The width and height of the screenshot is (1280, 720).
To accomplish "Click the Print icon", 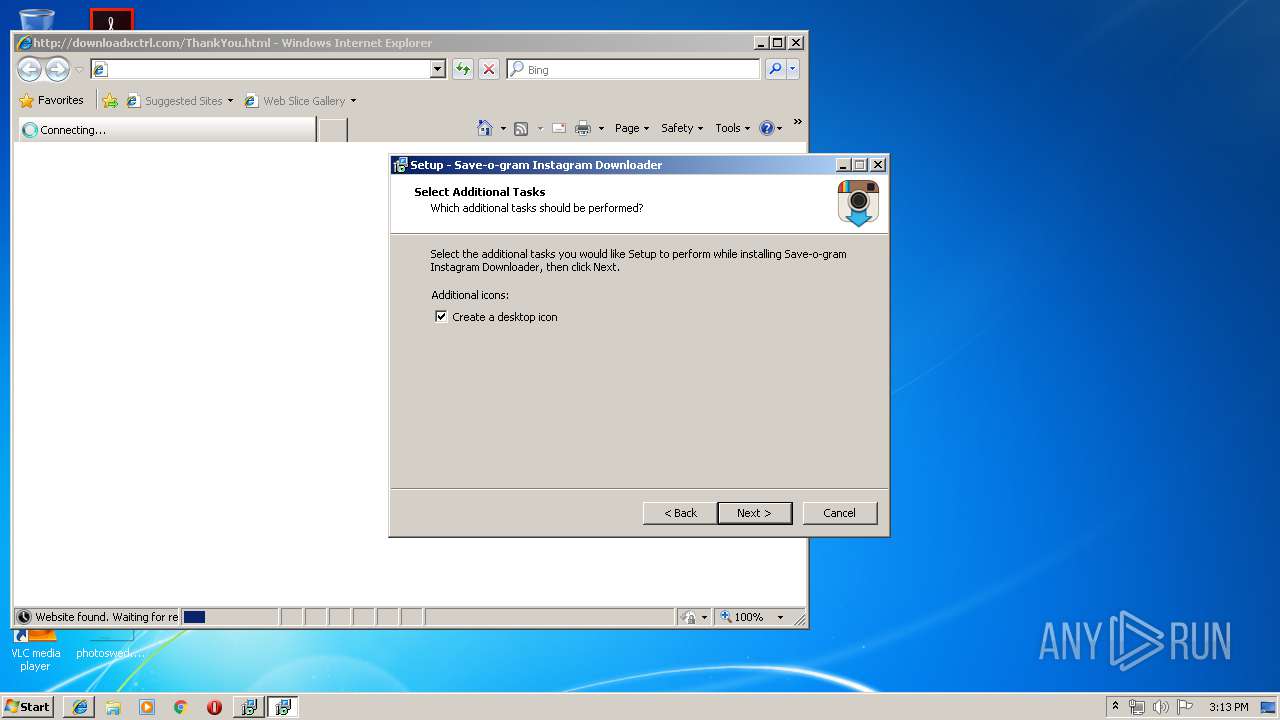I will [x=583, y=128].
